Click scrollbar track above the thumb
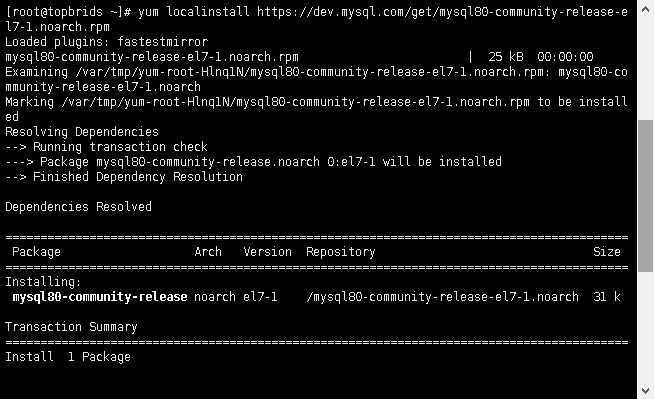This screenshot has height=399, width=654. (x=645, y=69)
